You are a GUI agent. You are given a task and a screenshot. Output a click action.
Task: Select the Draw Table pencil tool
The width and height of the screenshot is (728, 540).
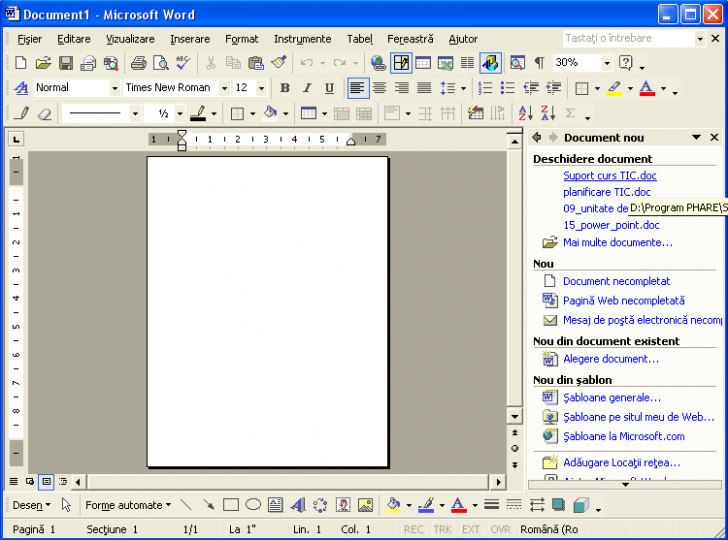[22, 113]
